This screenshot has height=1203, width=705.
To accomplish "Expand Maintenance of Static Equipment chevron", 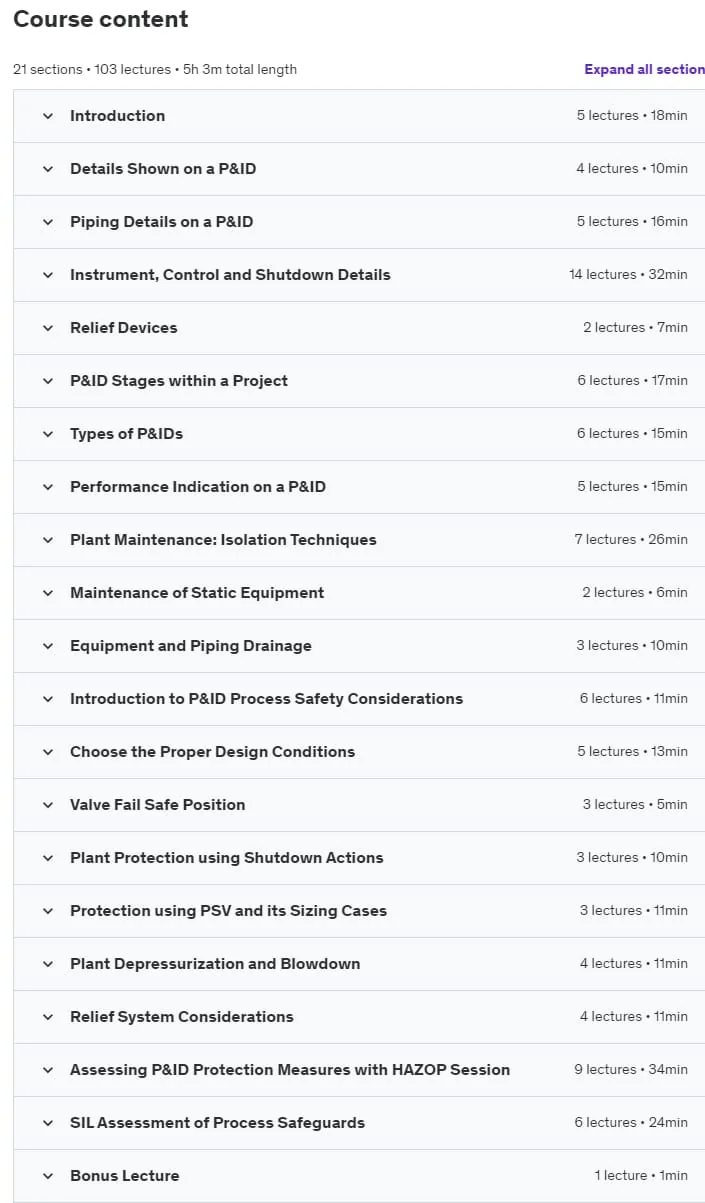I will [x=47, y=593].
